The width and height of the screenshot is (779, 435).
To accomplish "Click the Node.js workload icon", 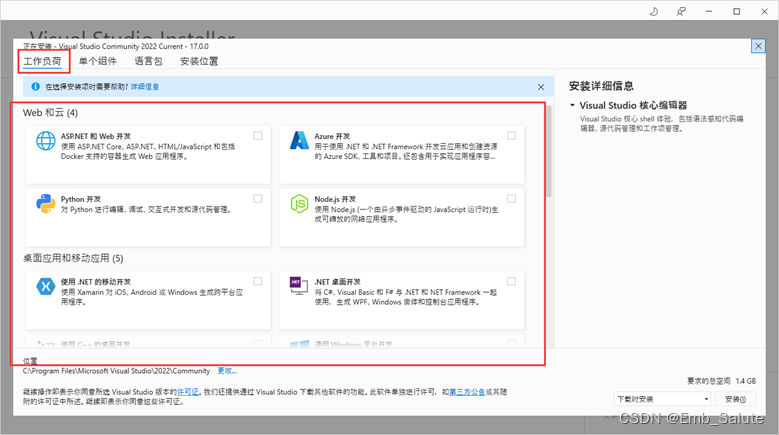I will point(299,204).
